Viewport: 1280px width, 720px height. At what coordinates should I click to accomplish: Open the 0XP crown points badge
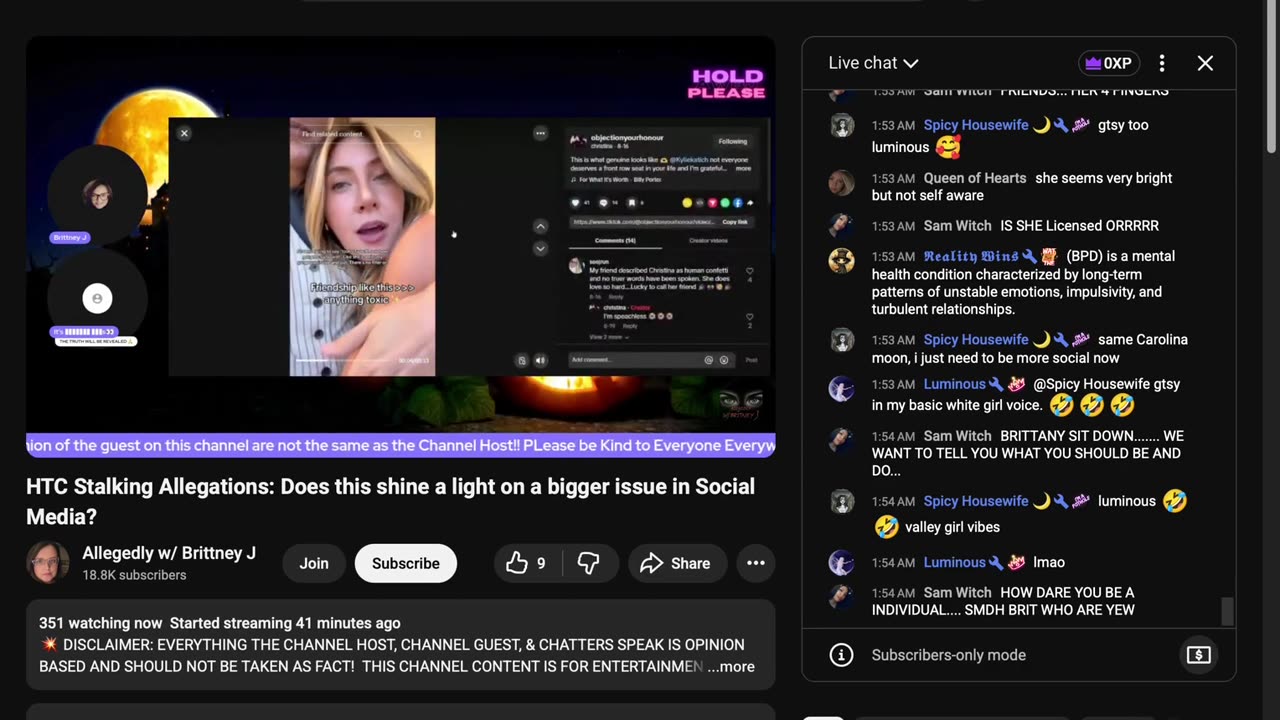point(1109,63)
